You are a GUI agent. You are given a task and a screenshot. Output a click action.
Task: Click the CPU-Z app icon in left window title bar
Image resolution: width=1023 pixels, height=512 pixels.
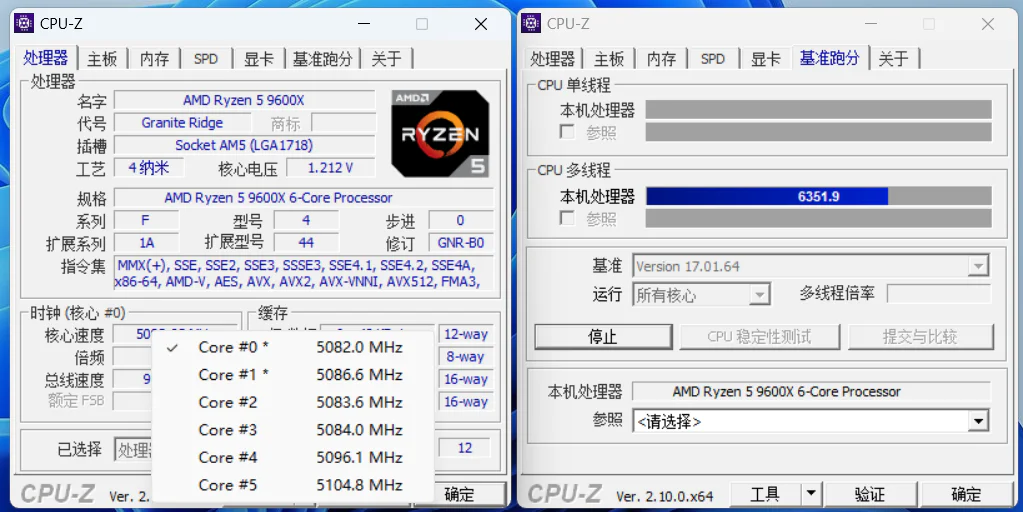pos(24,23)
